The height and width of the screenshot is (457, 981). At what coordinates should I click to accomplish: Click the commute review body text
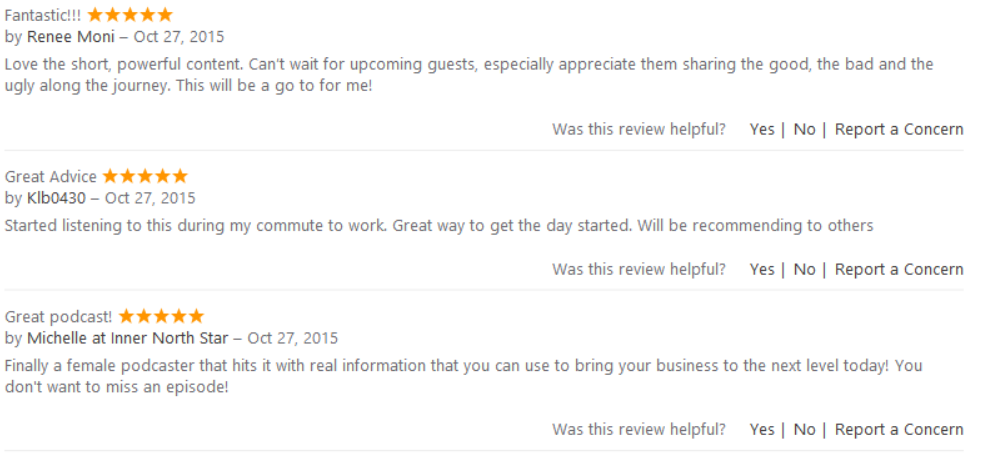pyautogui.click(x=438, y=225)
